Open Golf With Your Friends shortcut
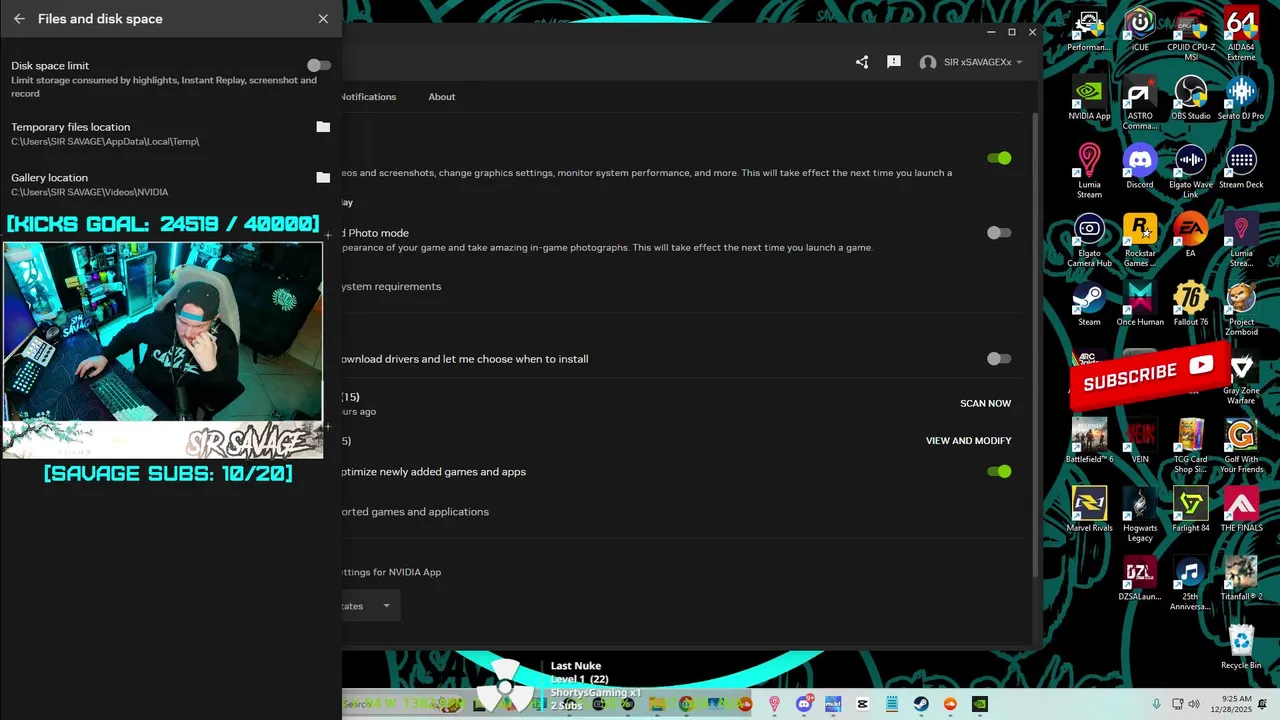1280x720 pixels. (x=1241, y=447)
